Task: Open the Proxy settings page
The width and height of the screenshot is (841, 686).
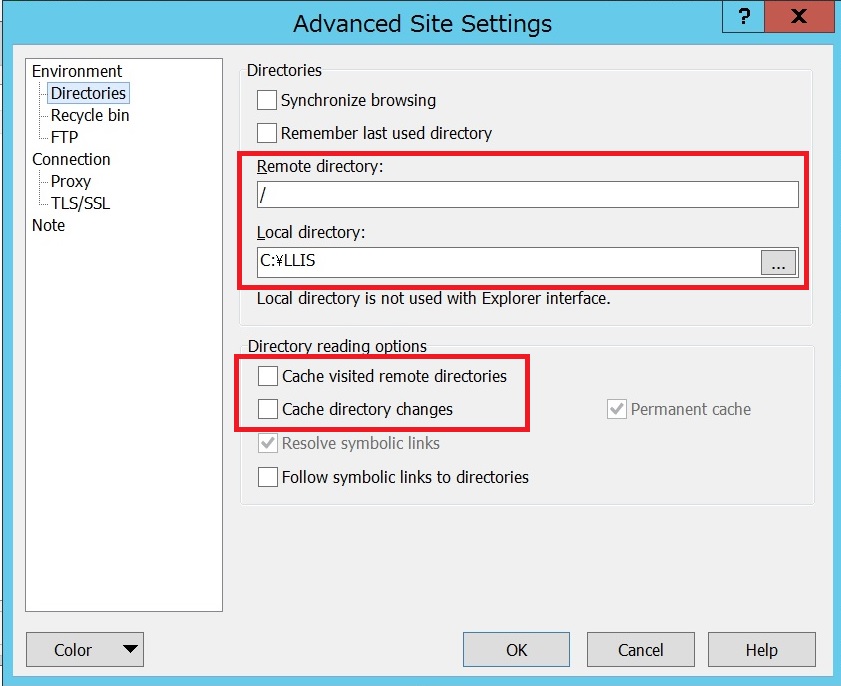Action: point(71,181)
